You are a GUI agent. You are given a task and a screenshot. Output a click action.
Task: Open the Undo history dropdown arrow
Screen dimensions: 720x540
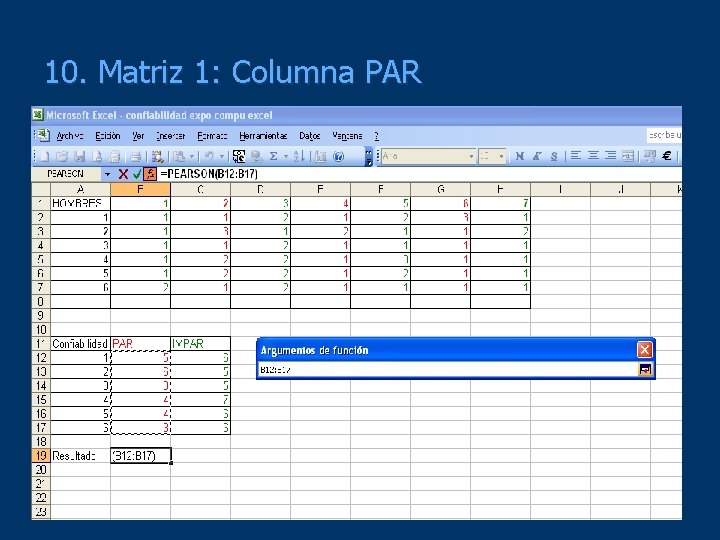[x=221, y=157]
